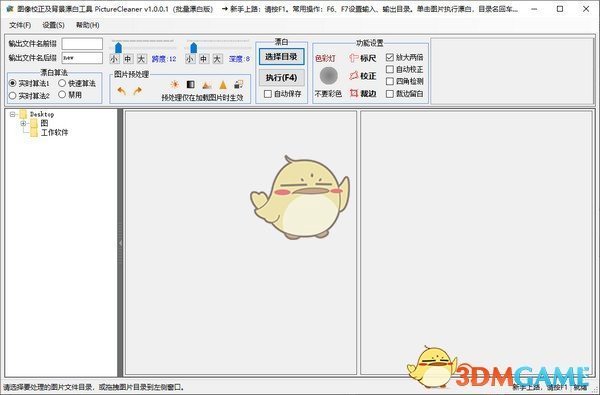Screen dimensions: 600x395
Task: Click the rotate left undo arrow icon
Action: click(x=122, y=91)
